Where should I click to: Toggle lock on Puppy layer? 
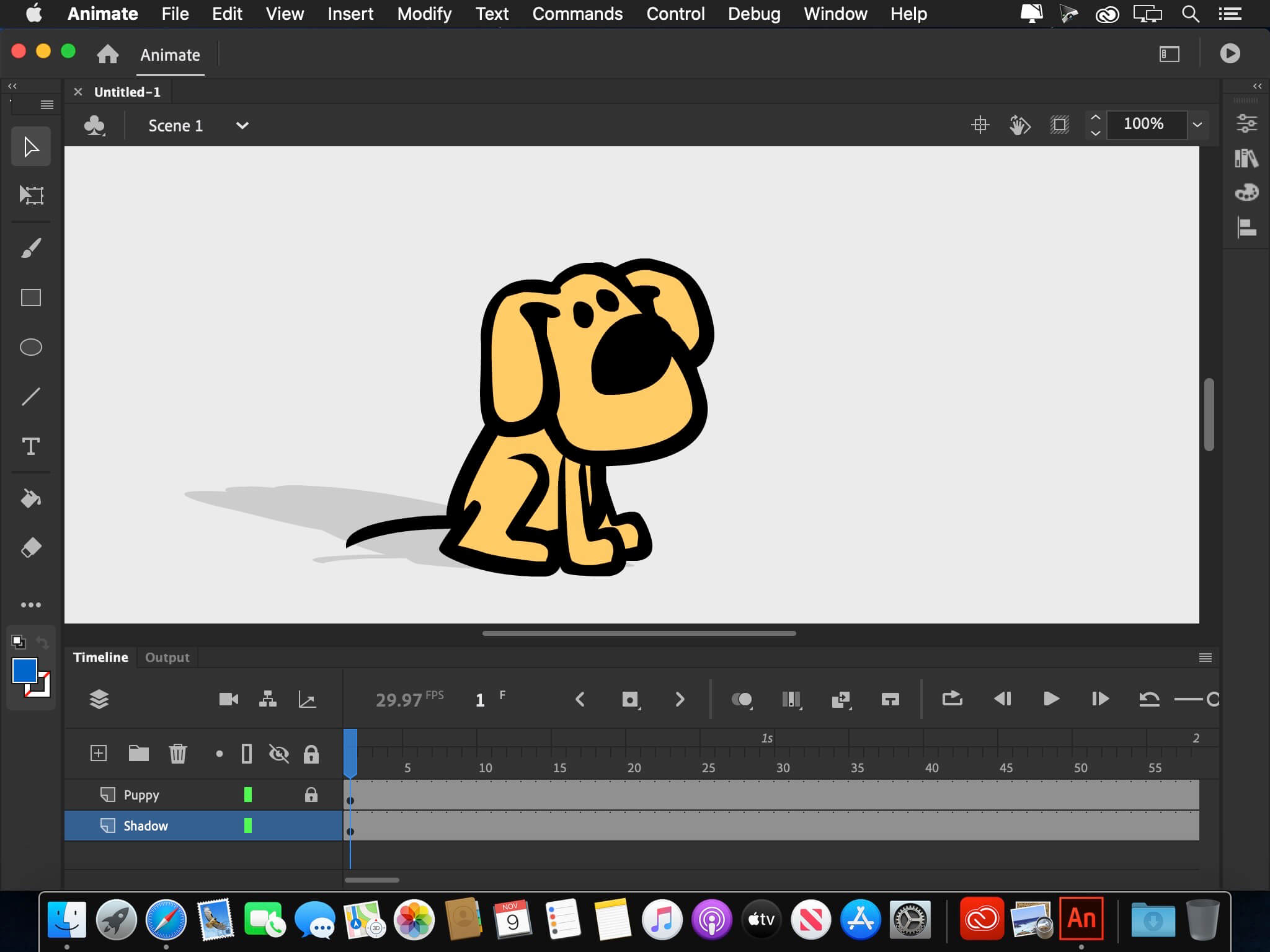311,794
